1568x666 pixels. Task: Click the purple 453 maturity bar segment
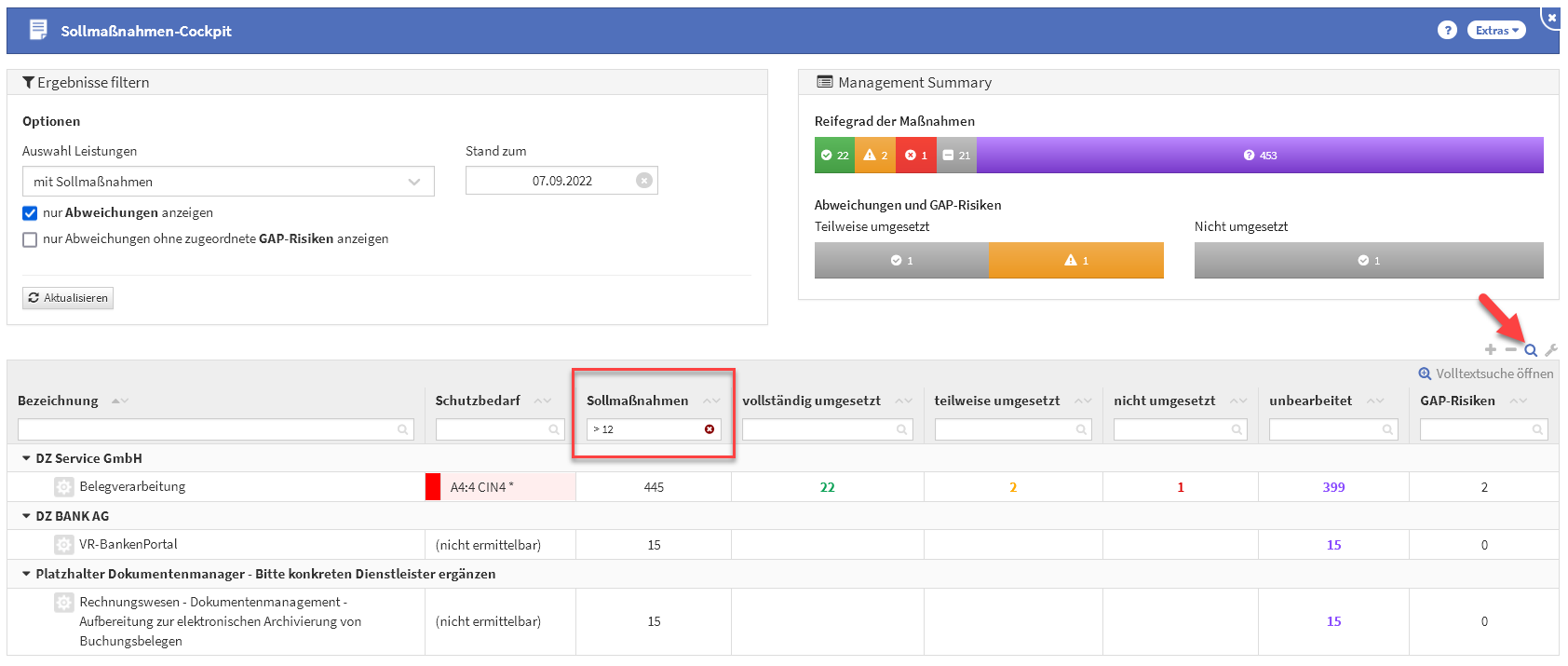click(x=1260, y=156)
